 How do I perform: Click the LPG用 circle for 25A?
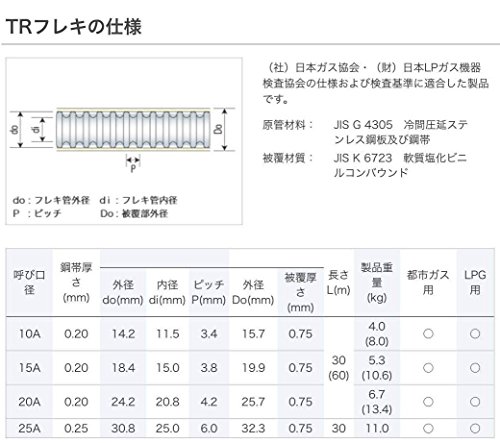[475, 428]
